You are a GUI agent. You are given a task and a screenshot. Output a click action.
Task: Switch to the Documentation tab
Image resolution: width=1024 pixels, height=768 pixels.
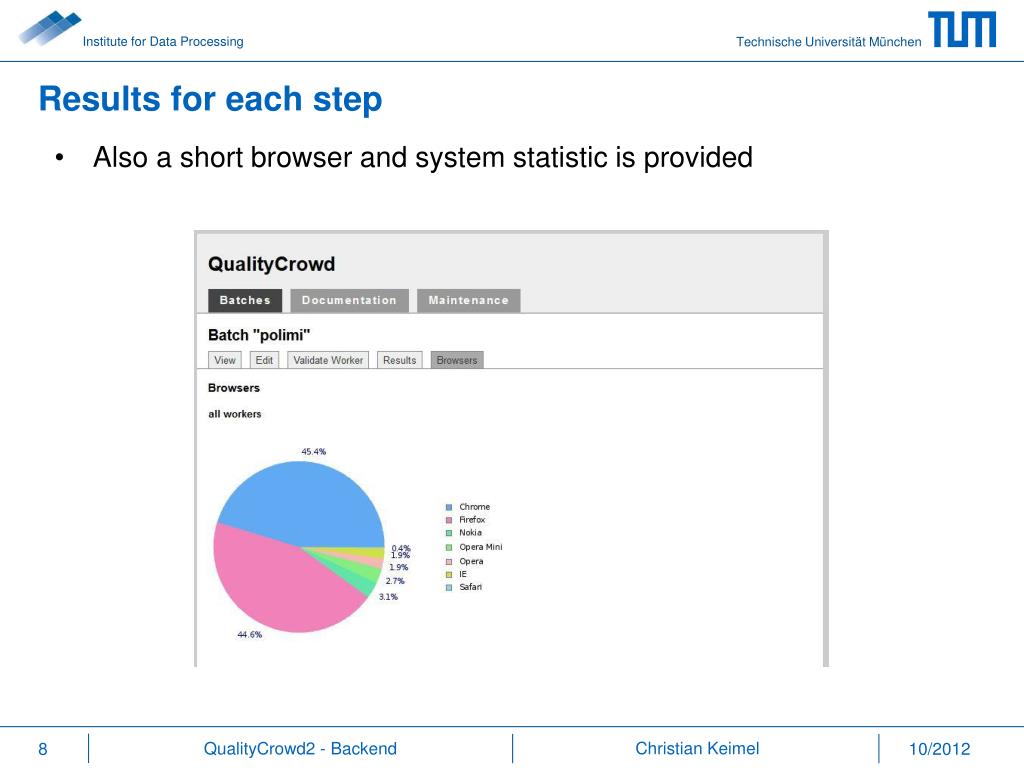(x=349, y=300)
